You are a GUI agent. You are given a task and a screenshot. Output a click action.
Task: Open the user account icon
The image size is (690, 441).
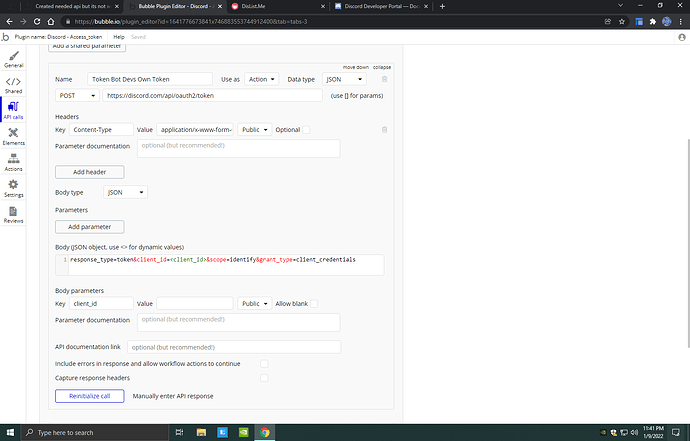click(682, 37)
